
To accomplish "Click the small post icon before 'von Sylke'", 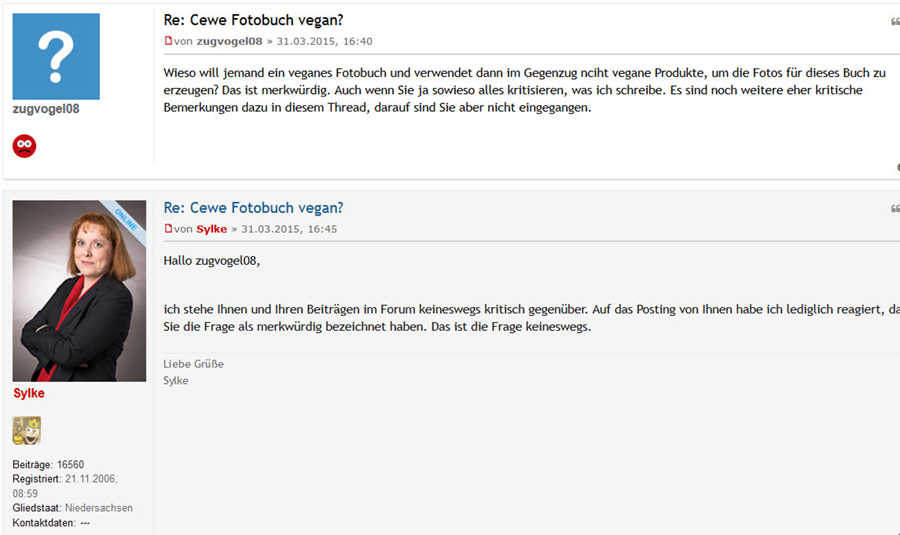I will pos(168,229).
